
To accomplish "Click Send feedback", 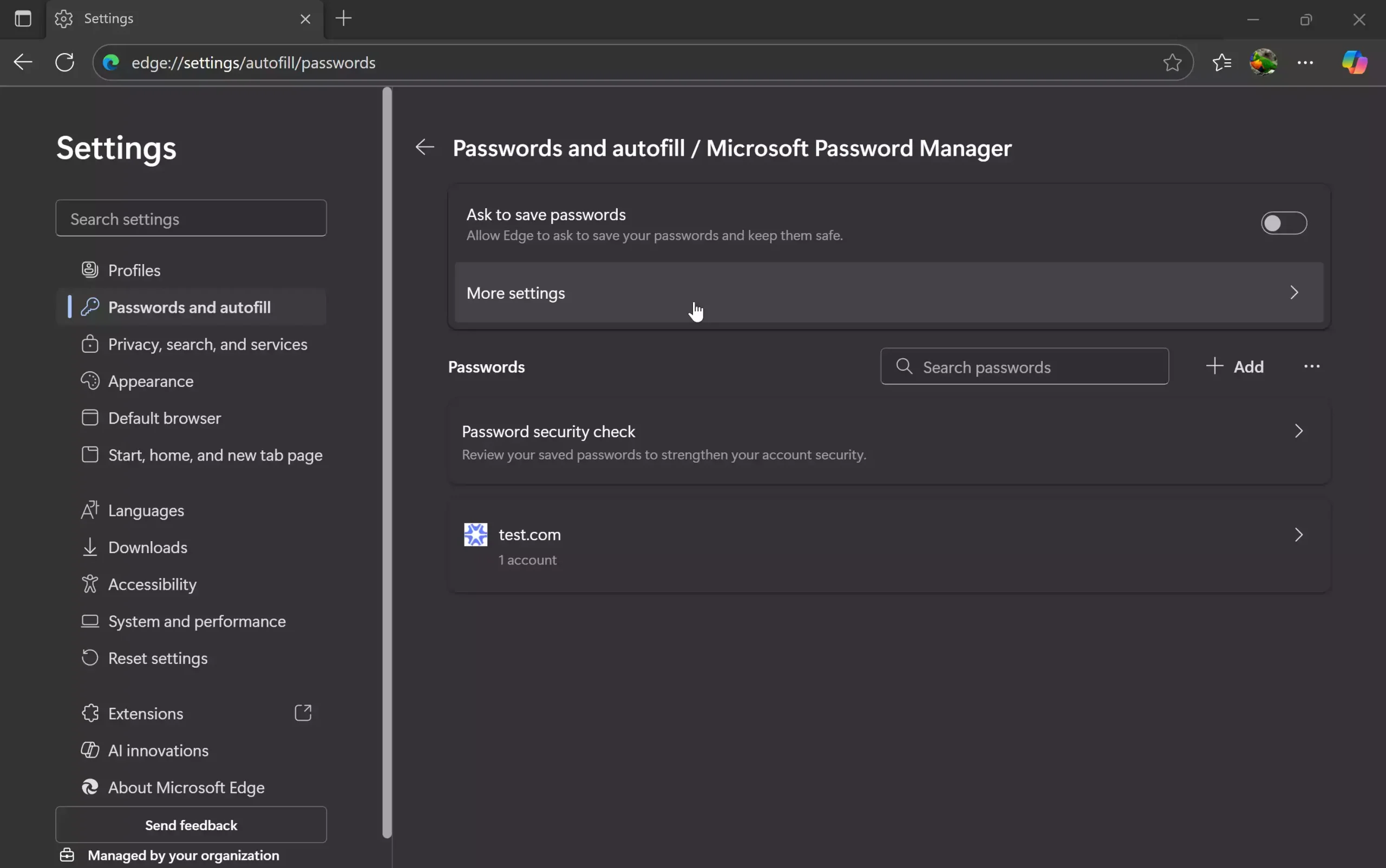I will [x=191, y=825].
